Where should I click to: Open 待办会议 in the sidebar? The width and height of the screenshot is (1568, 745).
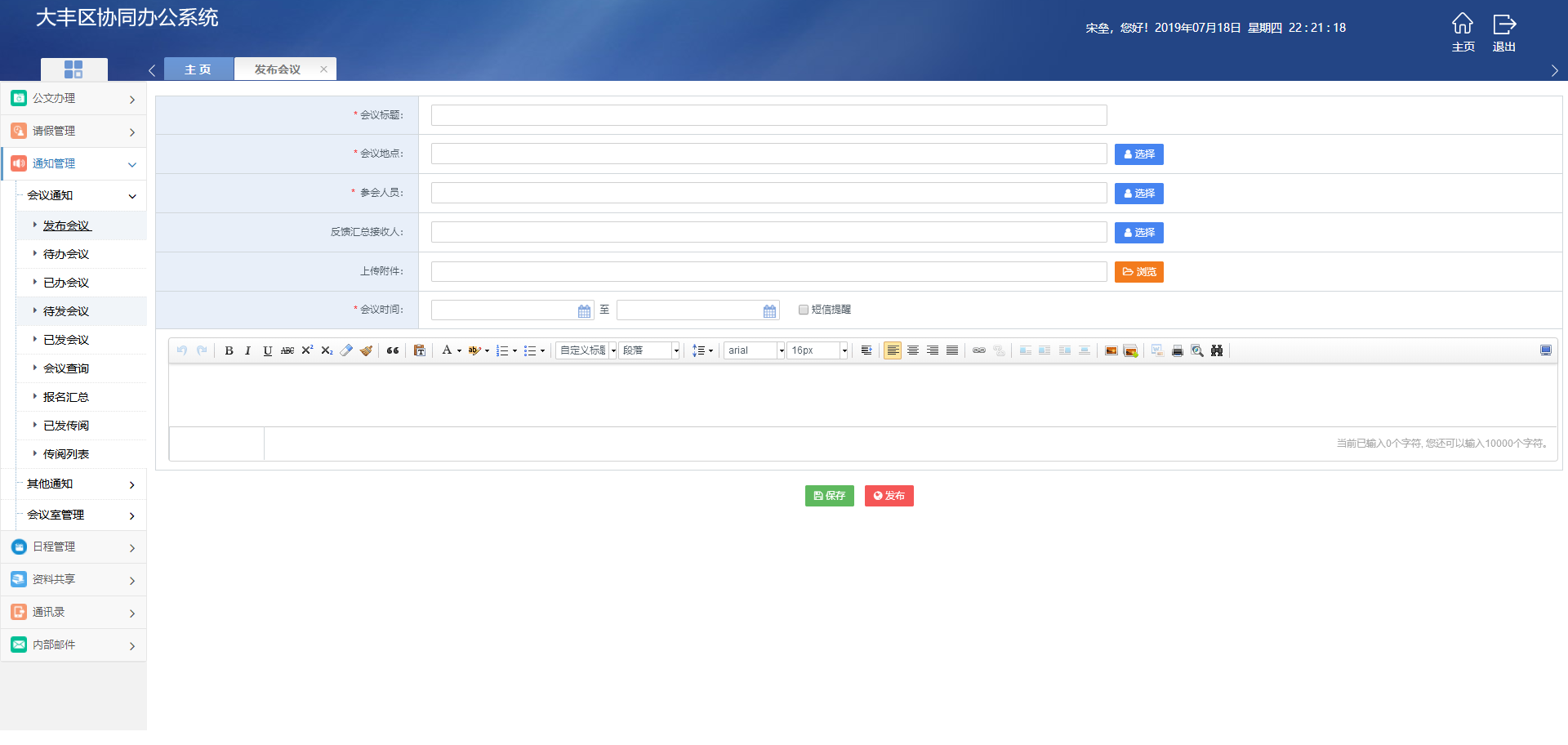(66, 255)
